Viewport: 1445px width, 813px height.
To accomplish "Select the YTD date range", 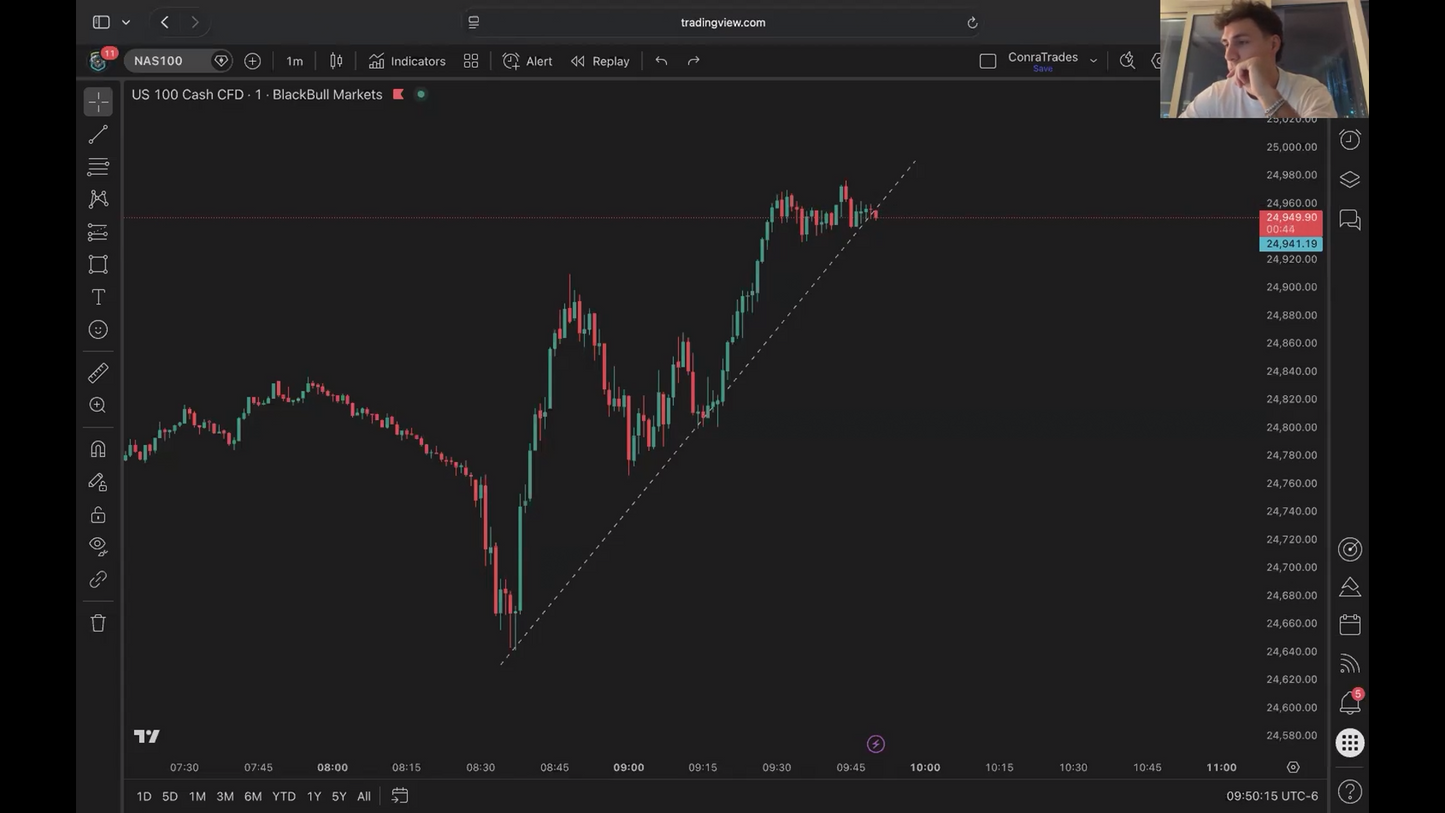I will coord(284,796).
